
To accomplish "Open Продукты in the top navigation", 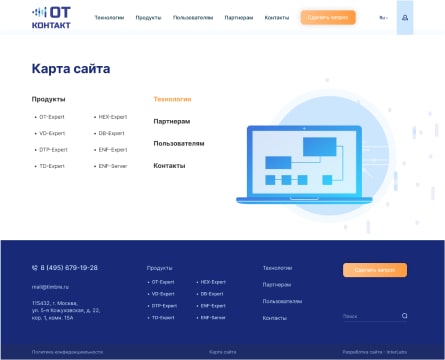I will pyautogui.click(x=148, y=18).
